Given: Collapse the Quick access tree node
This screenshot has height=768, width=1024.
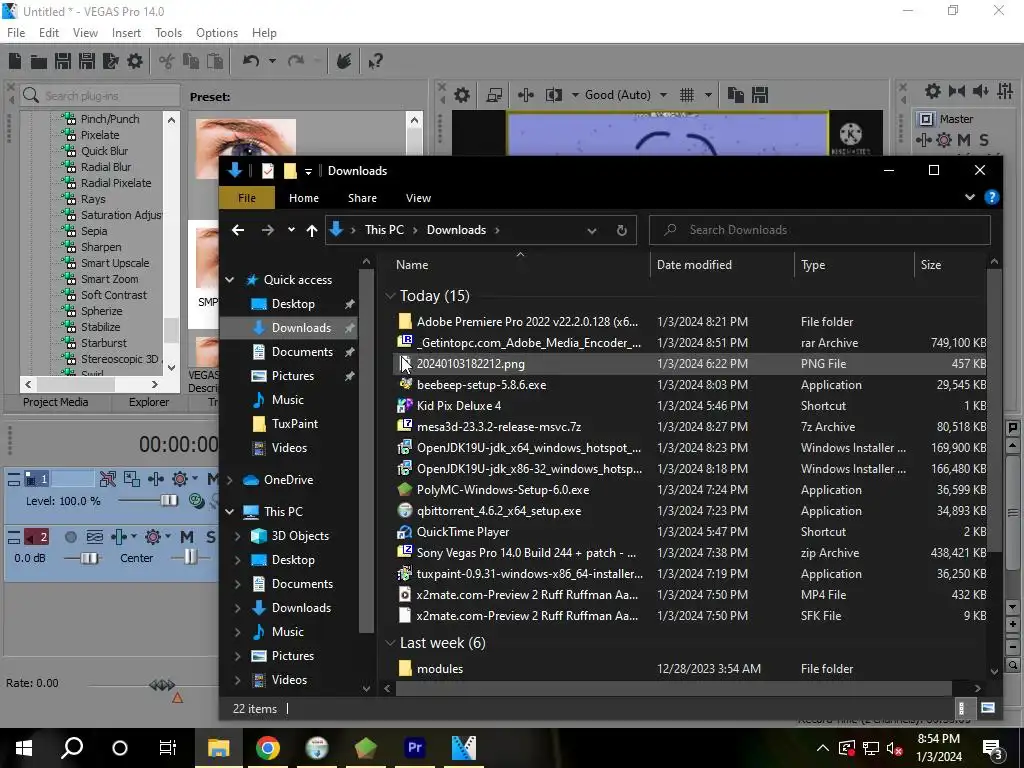Looking at the screenshot, I should [x=230, y=280].
